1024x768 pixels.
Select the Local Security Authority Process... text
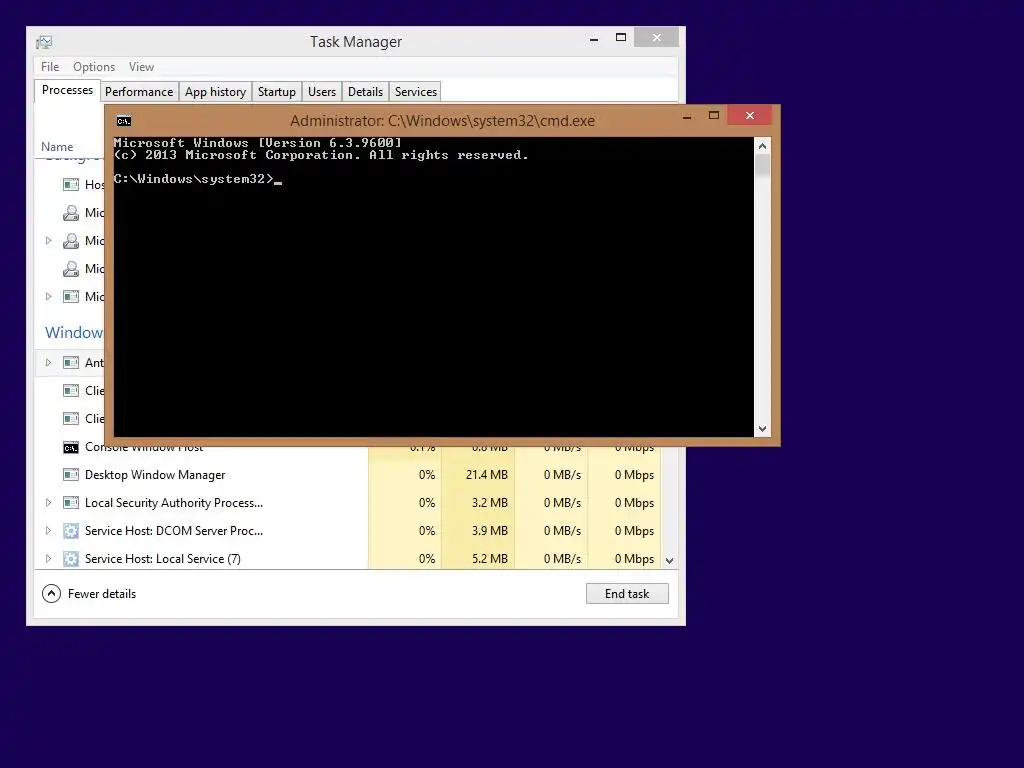pyautogui.click(x=174, y=503)
